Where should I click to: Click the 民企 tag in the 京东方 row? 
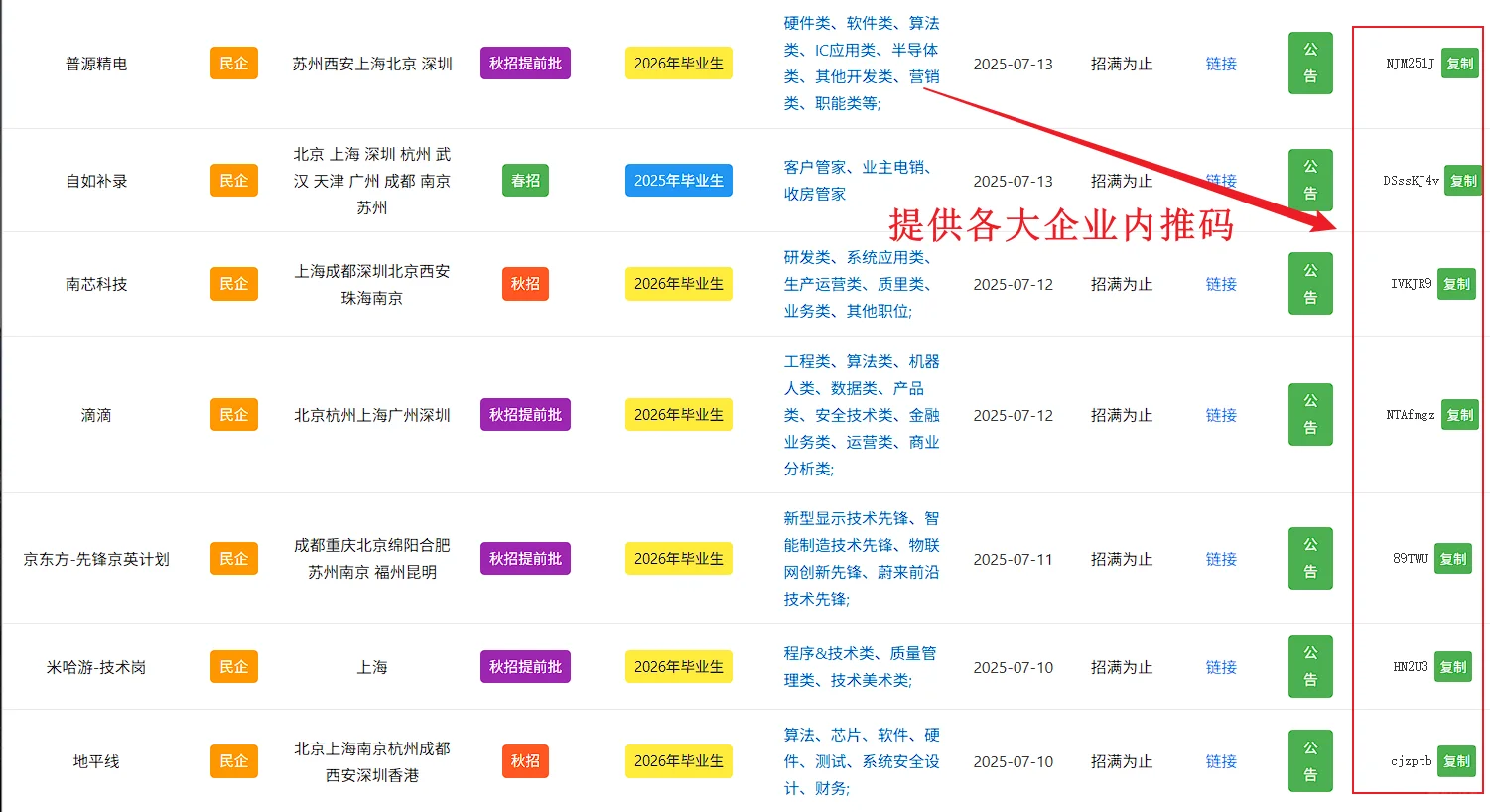pos(234,559)
